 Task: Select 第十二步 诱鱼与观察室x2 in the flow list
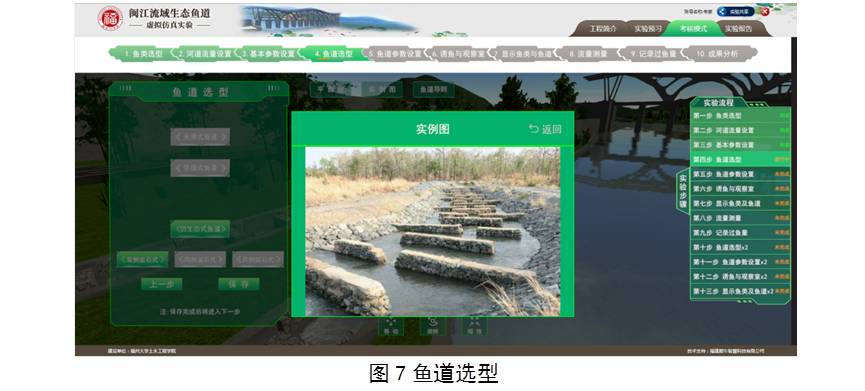(x=740, y=276)
